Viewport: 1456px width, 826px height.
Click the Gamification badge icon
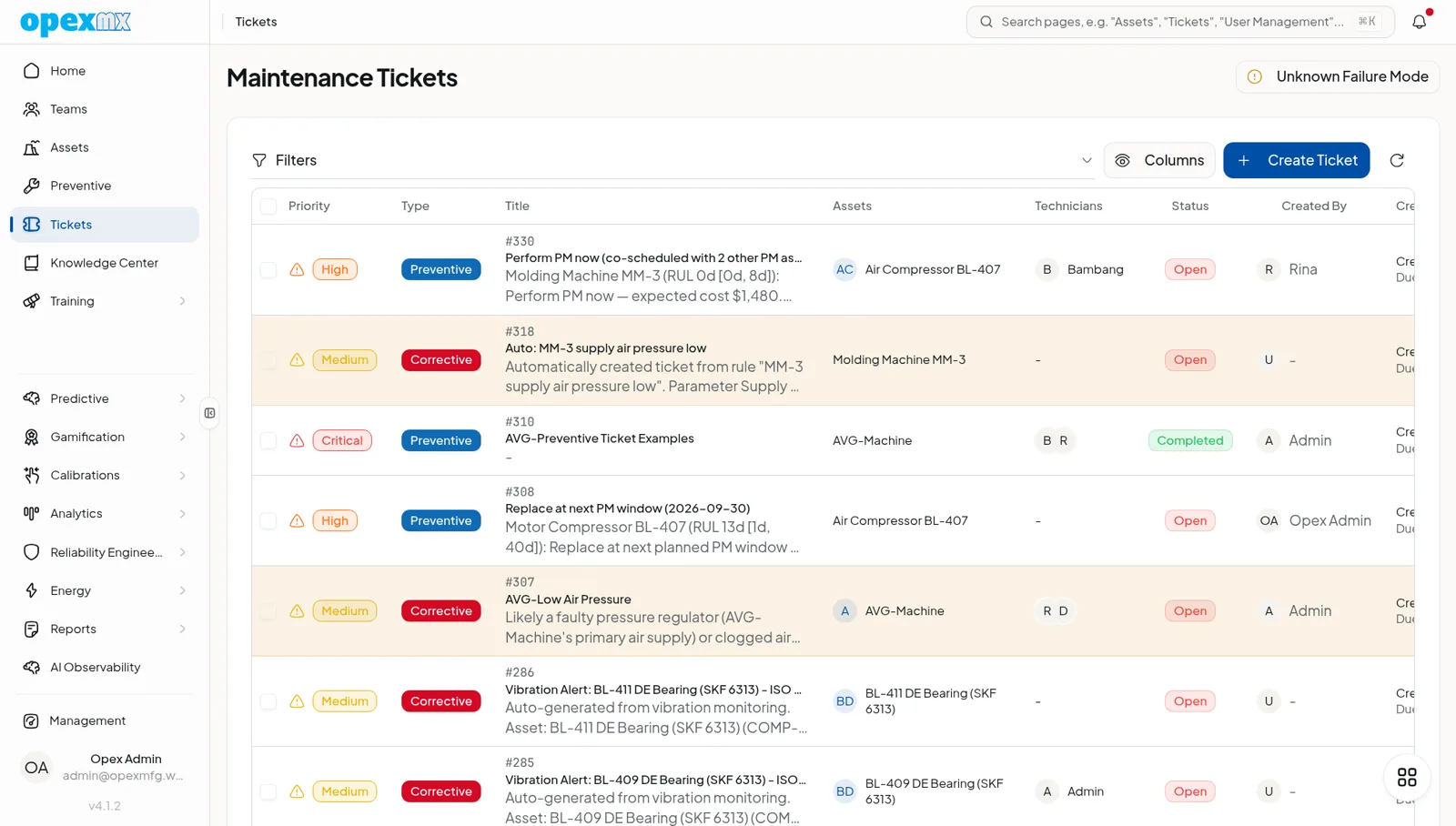click(32, 437)
